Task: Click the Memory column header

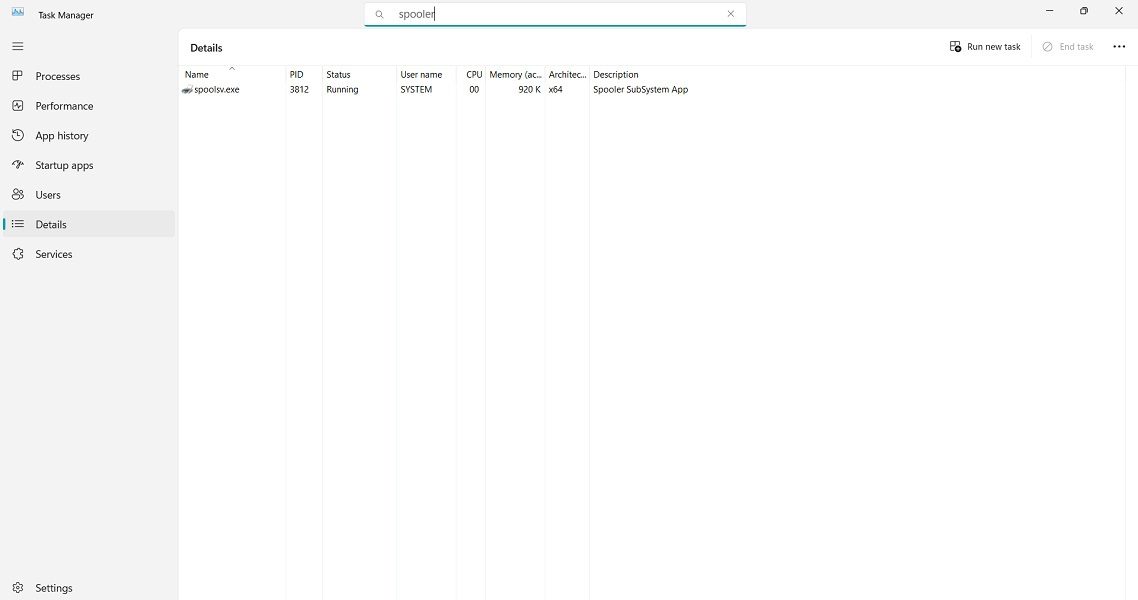Action: pyautogui.click(x=515, y=74)
